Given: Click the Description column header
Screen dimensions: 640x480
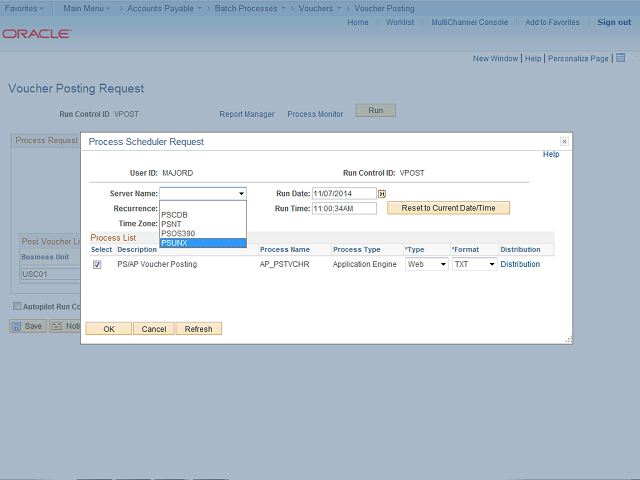Looking at the screenshot, I should [x=137, y=249].
